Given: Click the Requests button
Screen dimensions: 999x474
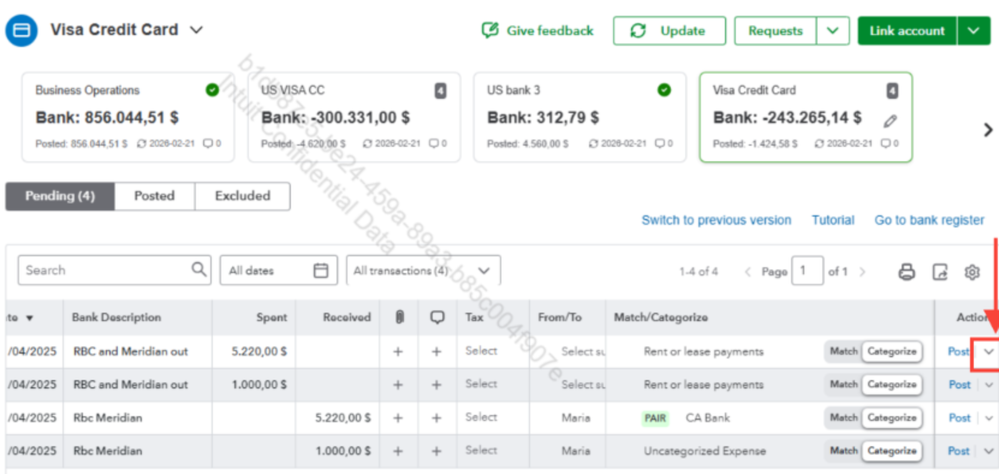Looking at the screenshot, I should 775,31.
